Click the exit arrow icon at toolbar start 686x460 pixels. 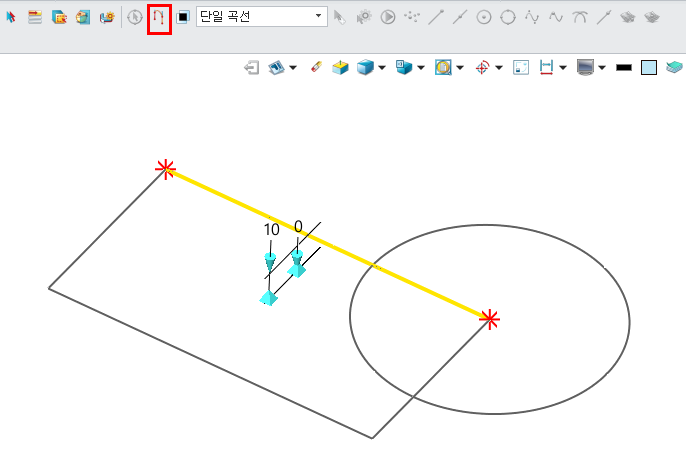point(252,67)
